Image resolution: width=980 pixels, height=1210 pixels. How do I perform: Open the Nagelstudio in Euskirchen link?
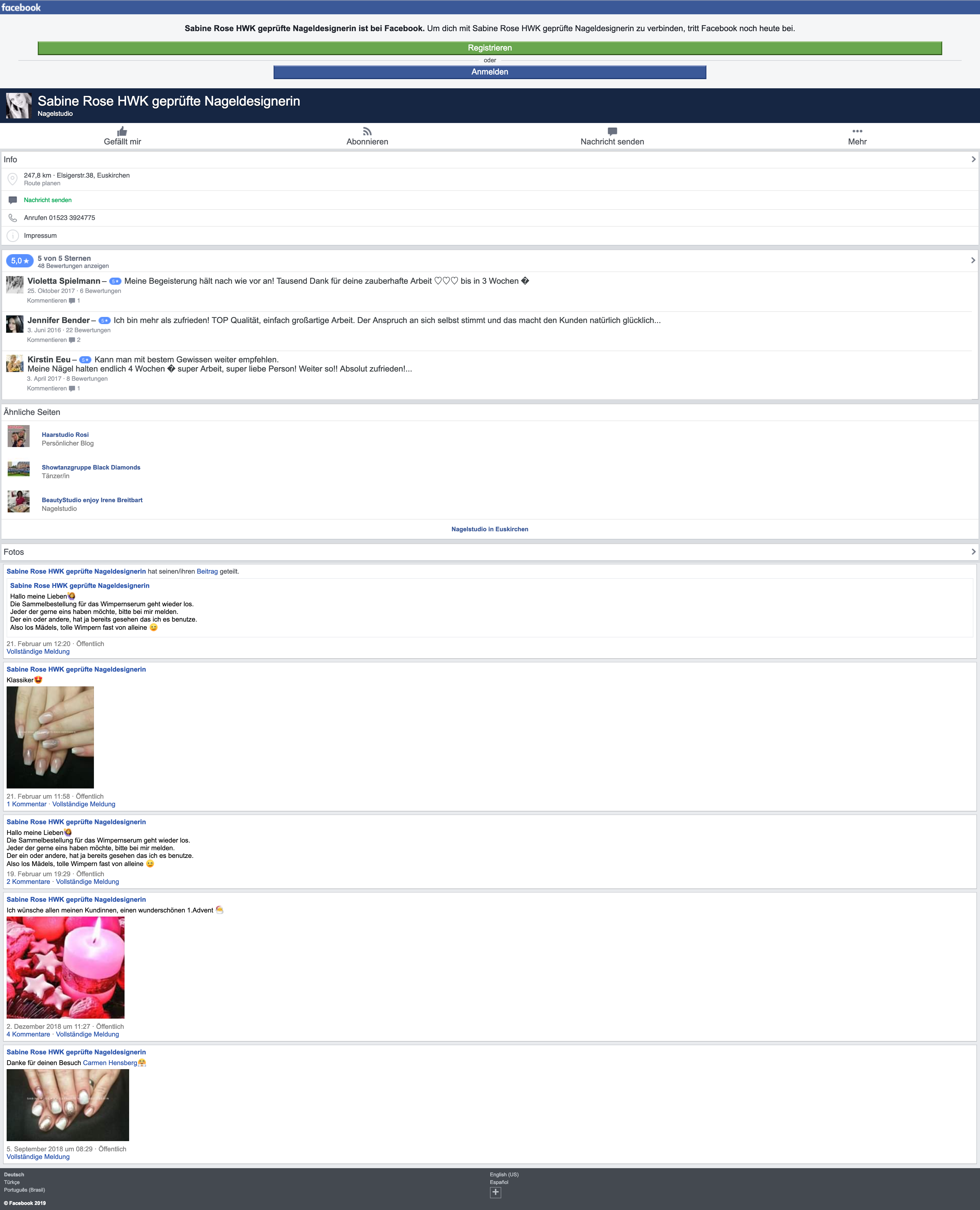[x=489, y=529]
